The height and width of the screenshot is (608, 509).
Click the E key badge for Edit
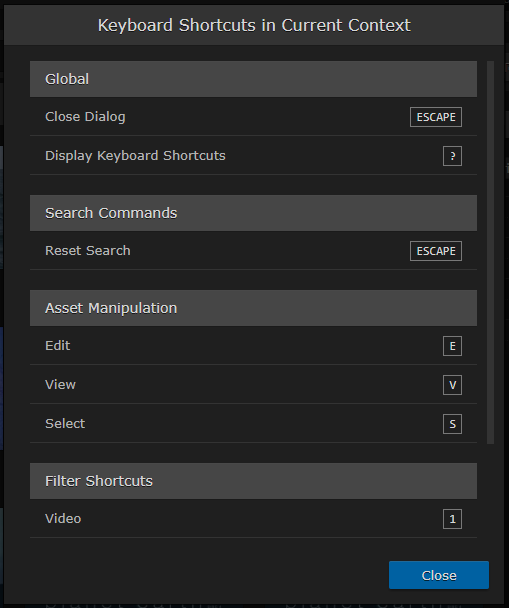click(452, 346)
